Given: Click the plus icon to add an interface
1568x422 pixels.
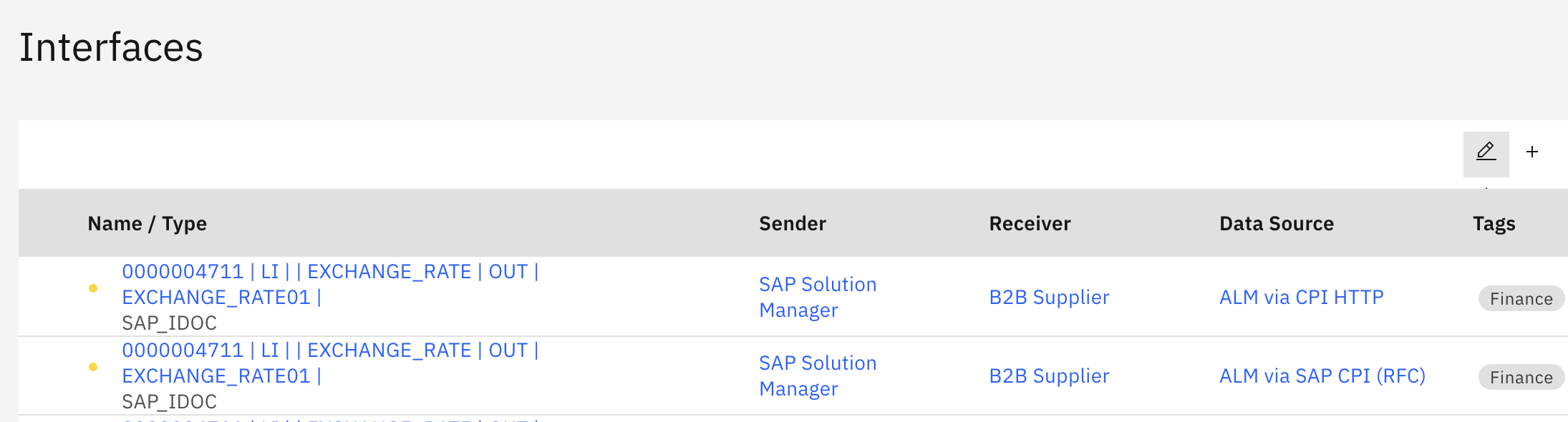Looking at the screenshot, I should click(1532, 152).
